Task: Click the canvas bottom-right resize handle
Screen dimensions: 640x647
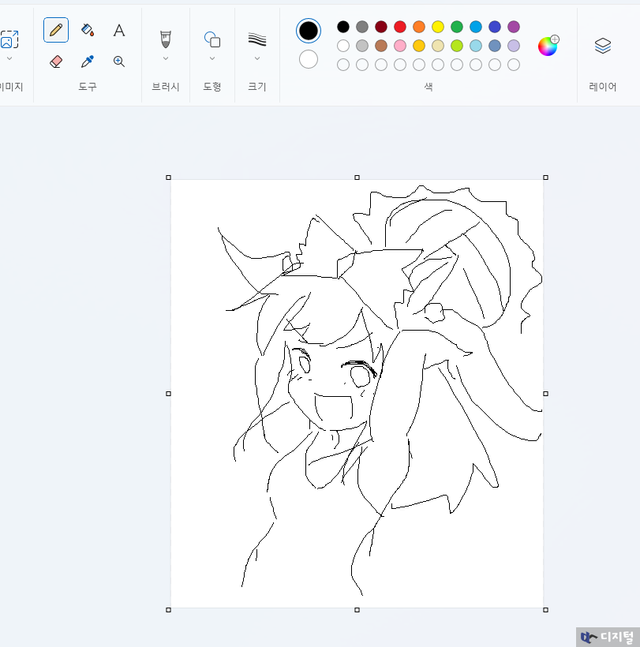Action: tap(545, 609)
